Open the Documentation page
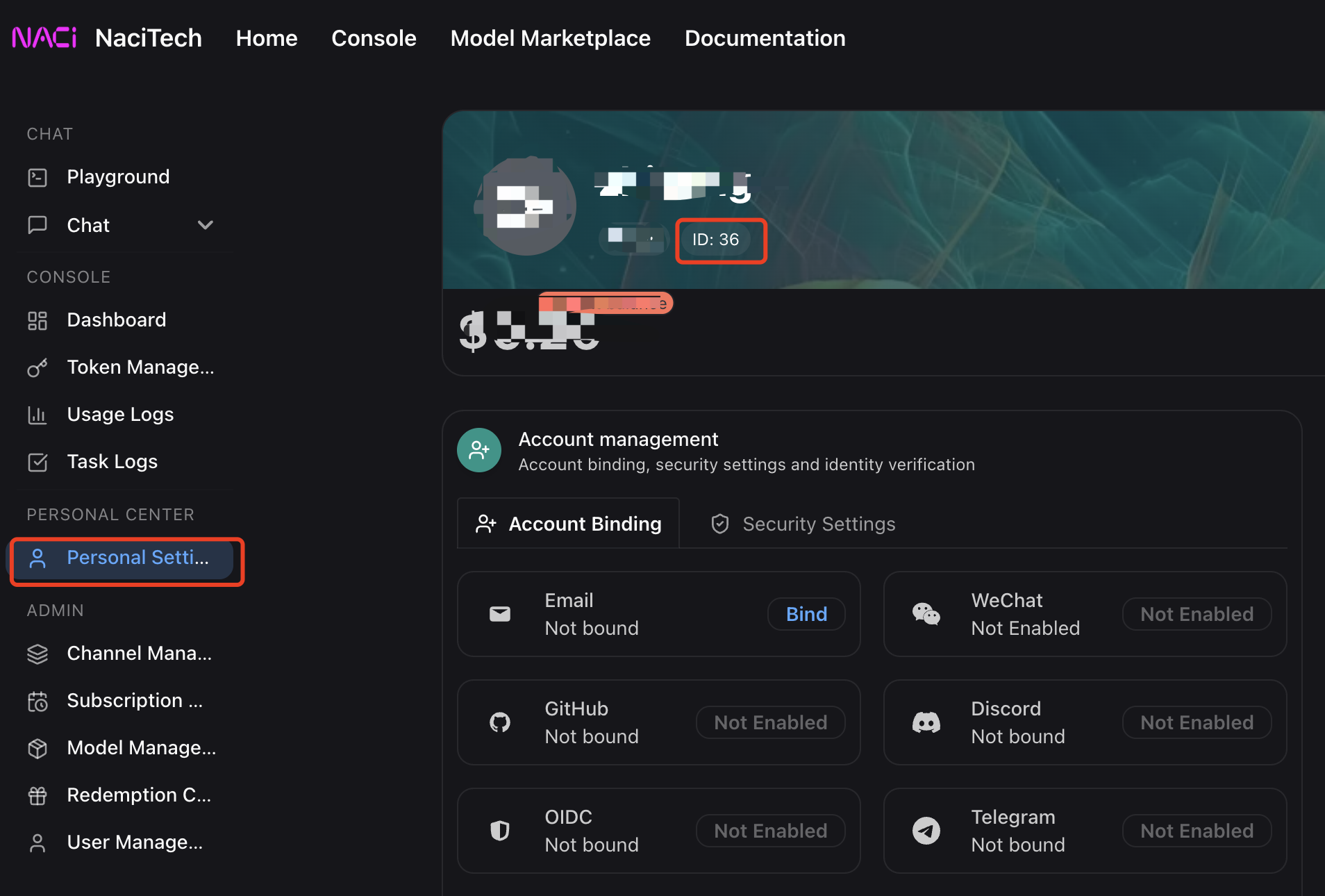 (765, 38)
